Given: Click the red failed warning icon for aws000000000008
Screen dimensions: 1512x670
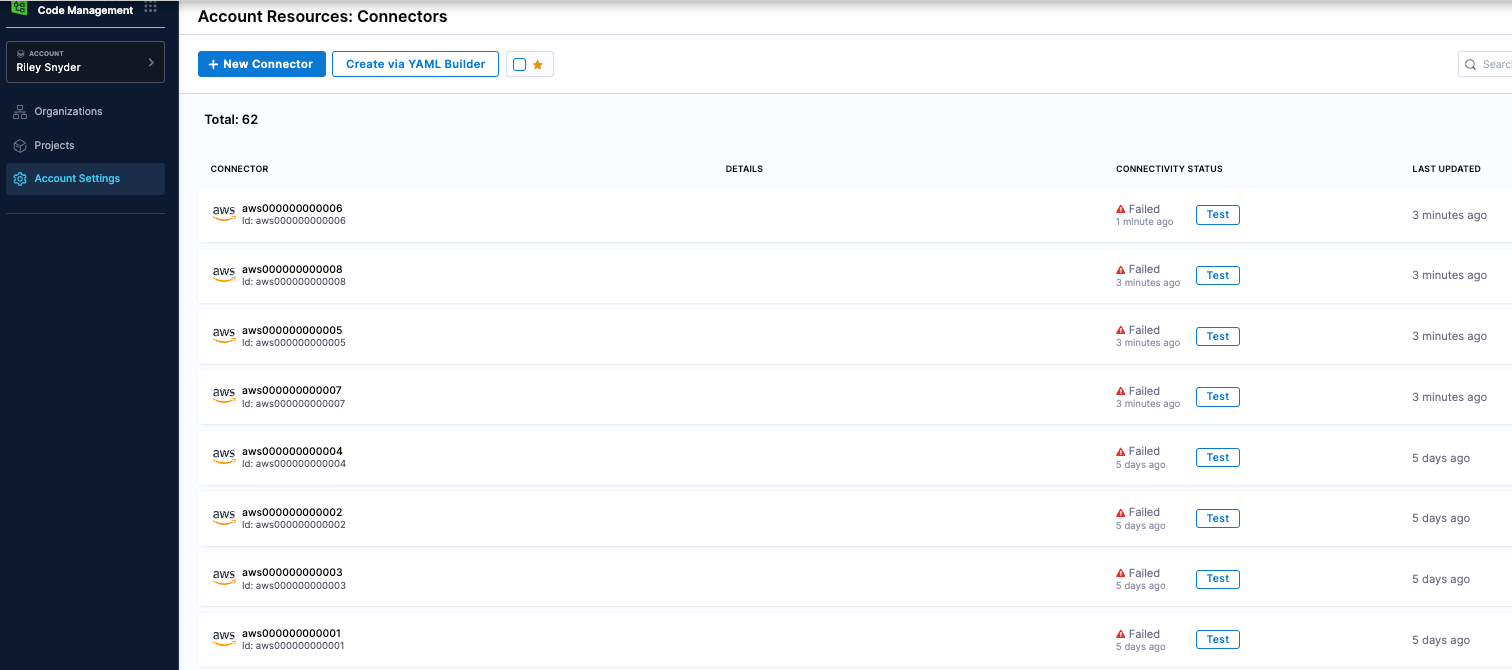Looking at the screenshot, I should pos(1121,270).
